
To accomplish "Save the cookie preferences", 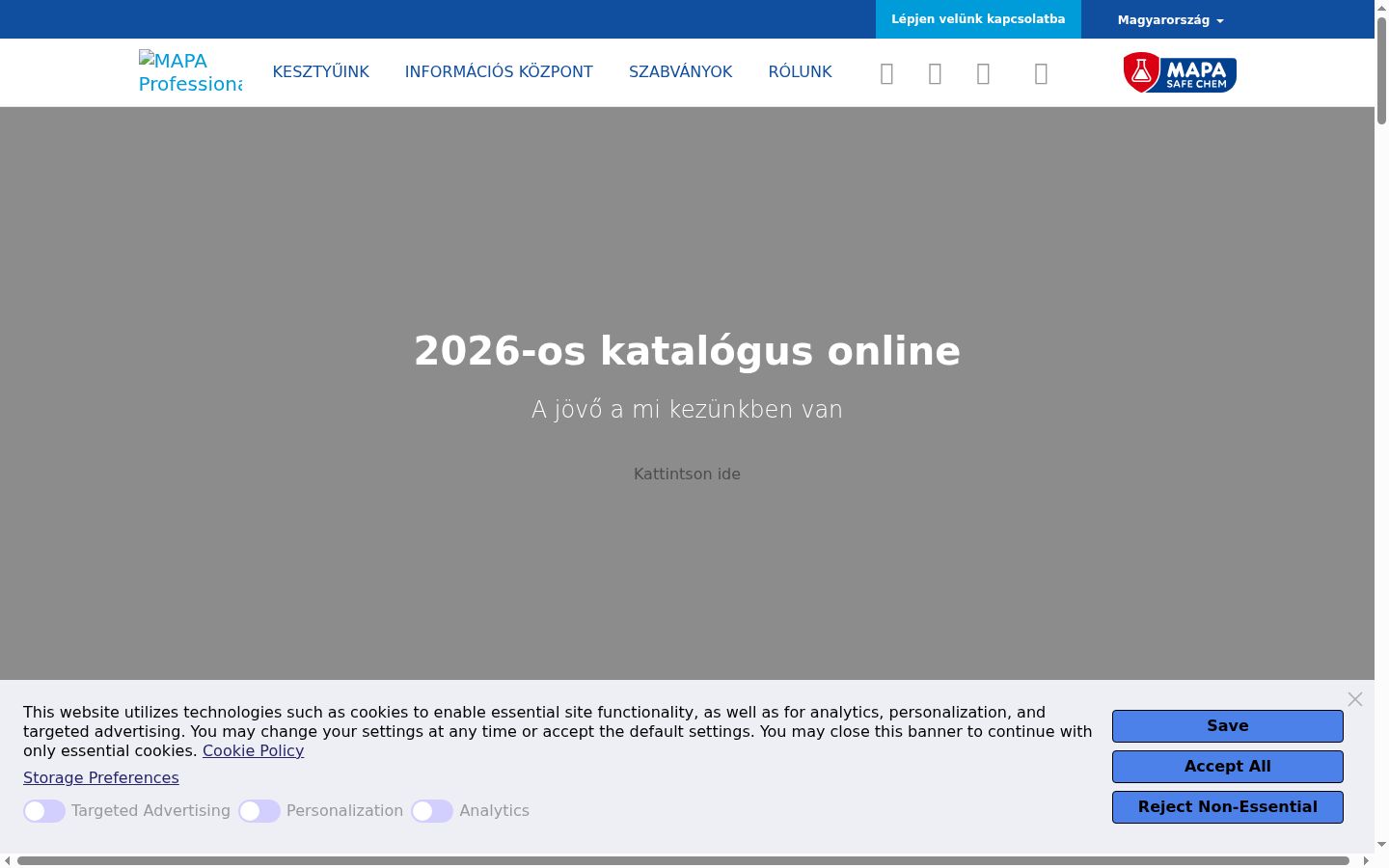I will [x=1228, y=726].
